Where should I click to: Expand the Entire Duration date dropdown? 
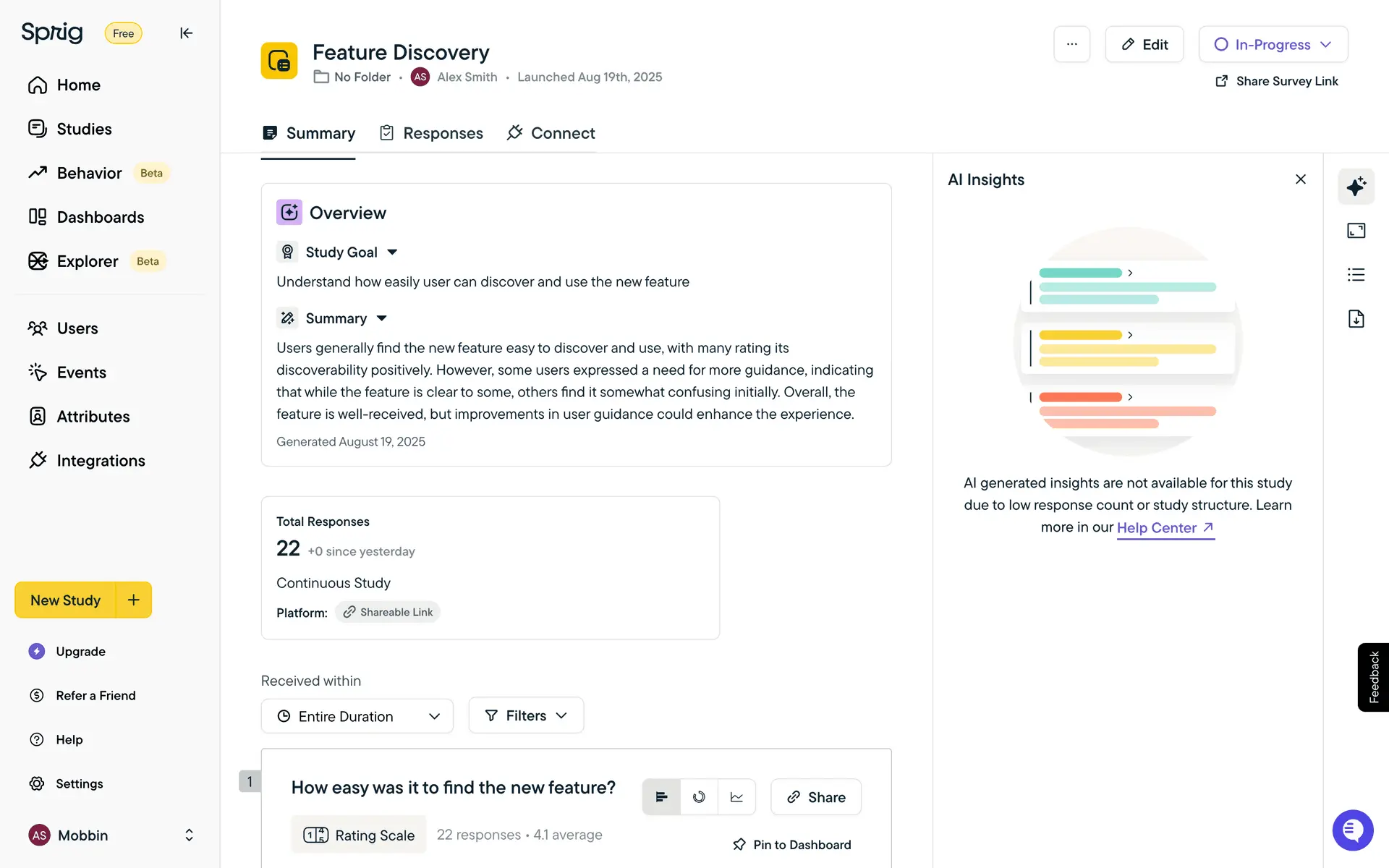[357, 716]
